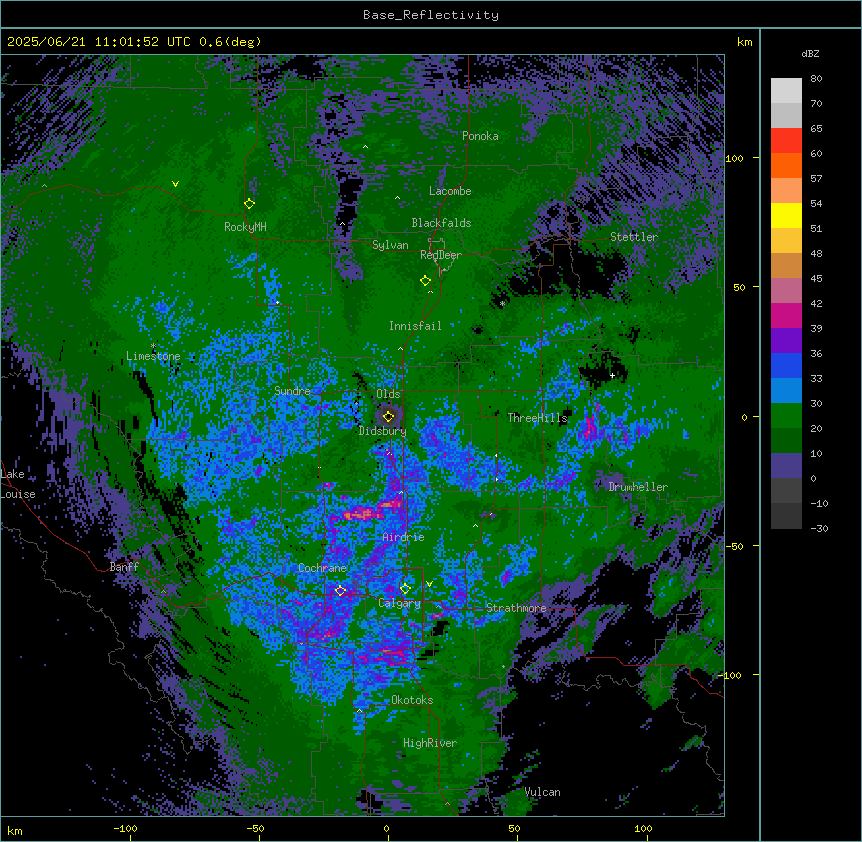Pick the magenta 39–42 dBZ legend swatch
The height and width of the screenshot is (842, 862).
tap(786, 315)
